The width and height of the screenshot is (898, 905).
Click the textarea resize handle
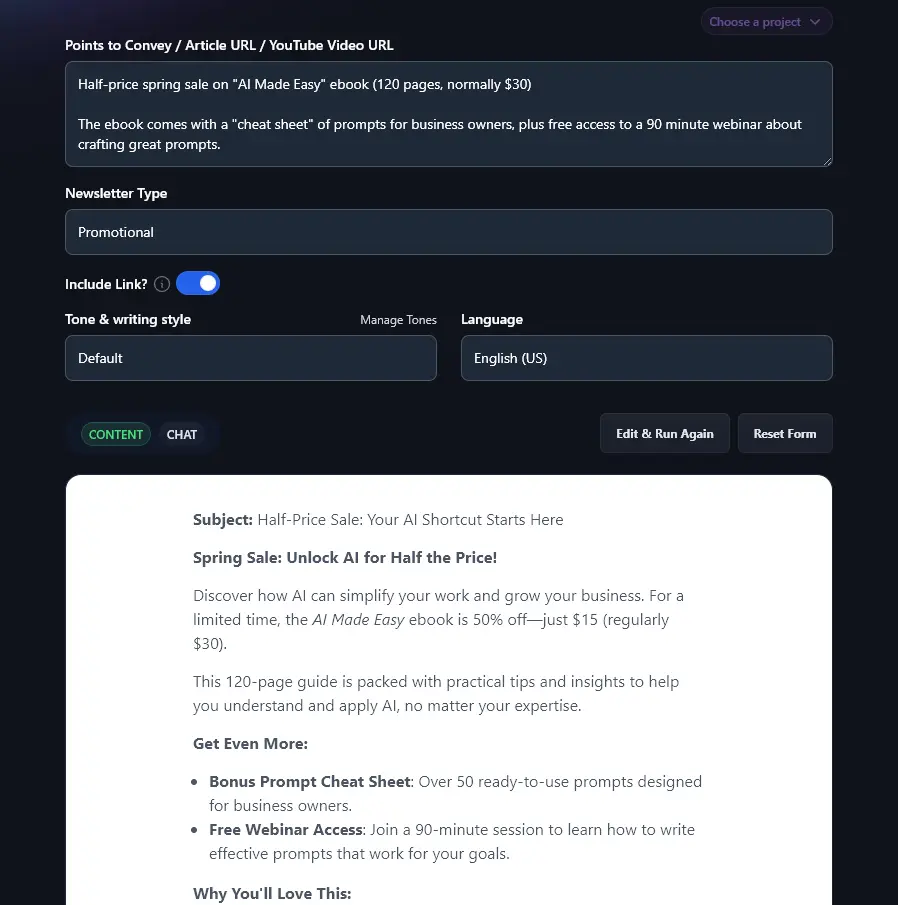827,160
